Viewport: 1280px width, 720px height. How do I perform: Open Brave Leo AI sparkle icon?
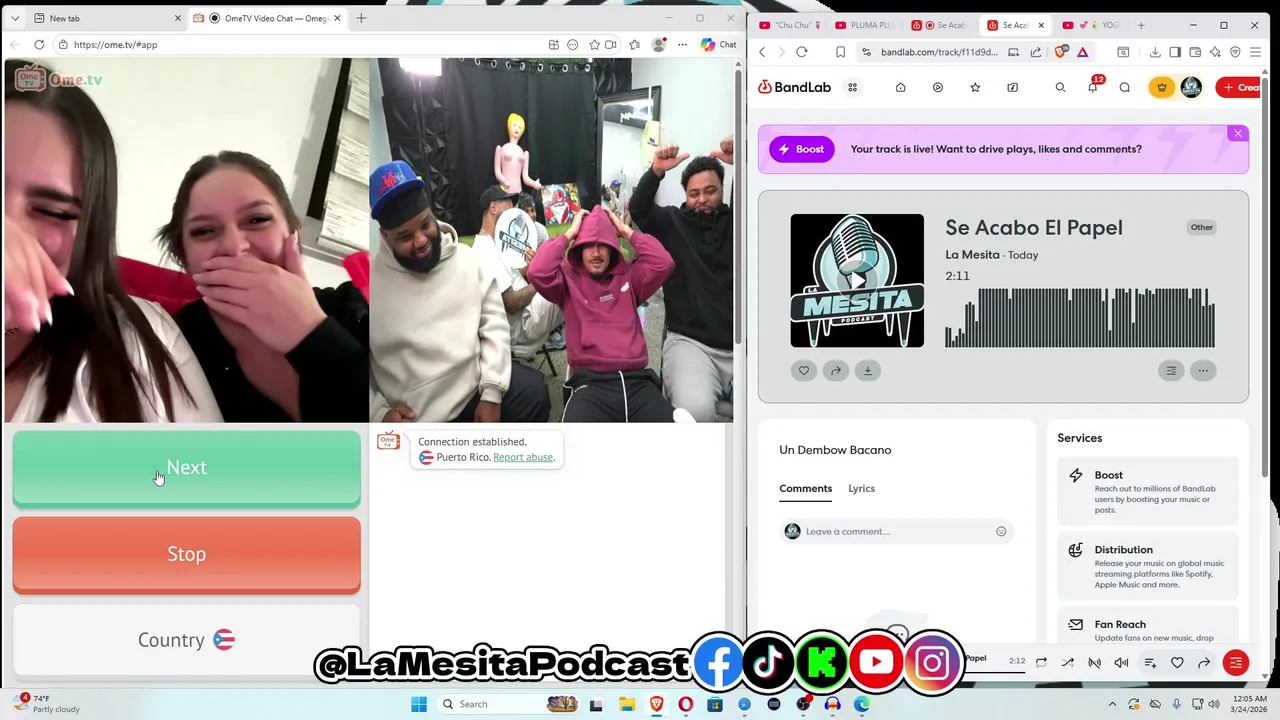(1215, 52)
